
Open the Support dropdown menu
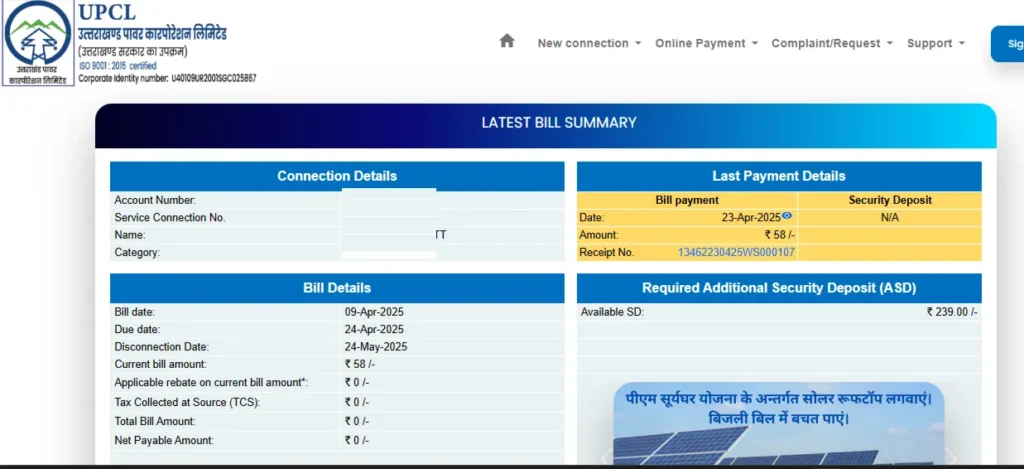pyautogui.click(x=935, y=43)
